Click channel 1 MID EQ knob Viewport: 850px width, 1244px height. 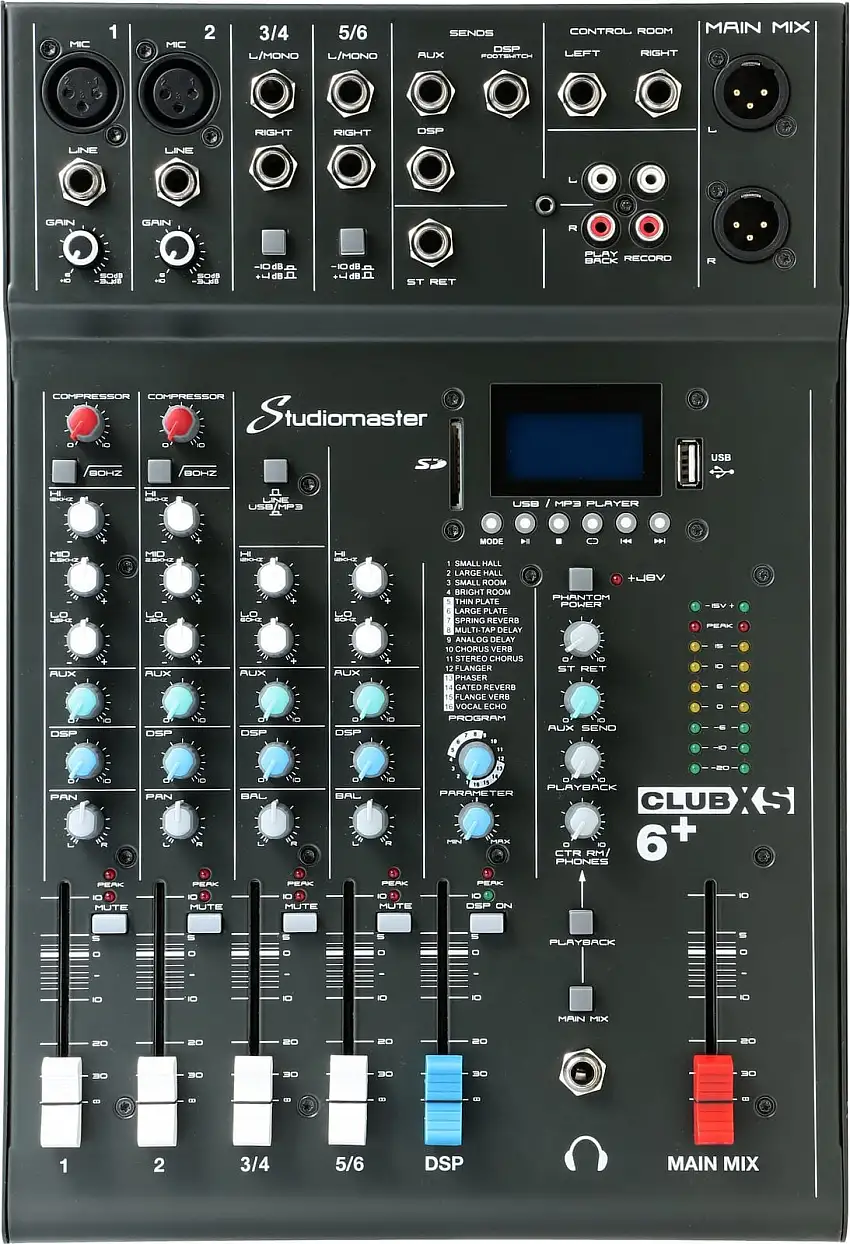(x=85, y=577)
